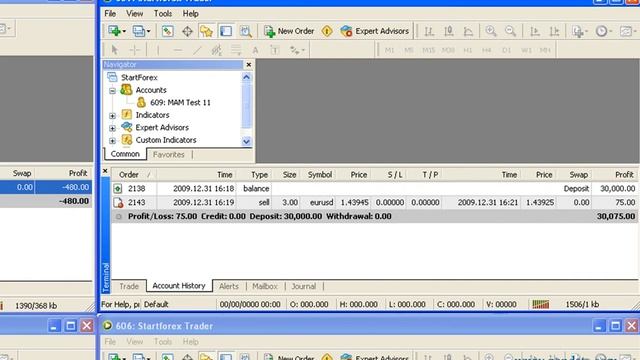Expand the Indicators node in Navigator
Viewport: 640px width, 360px height.
point(112,116)
